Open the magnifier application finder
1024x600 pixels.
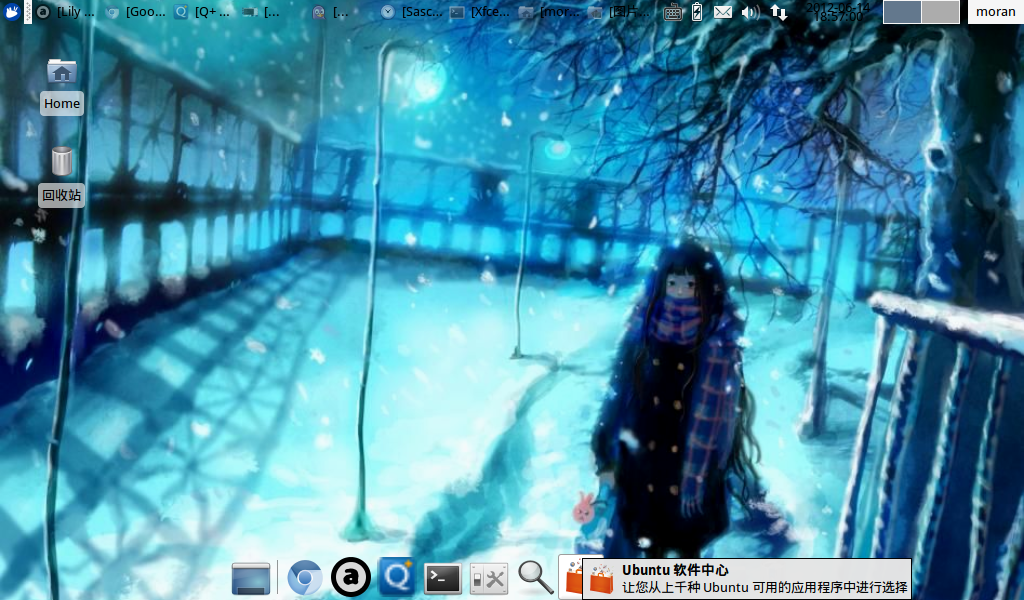pyautogui.click(x=536, y=578)
